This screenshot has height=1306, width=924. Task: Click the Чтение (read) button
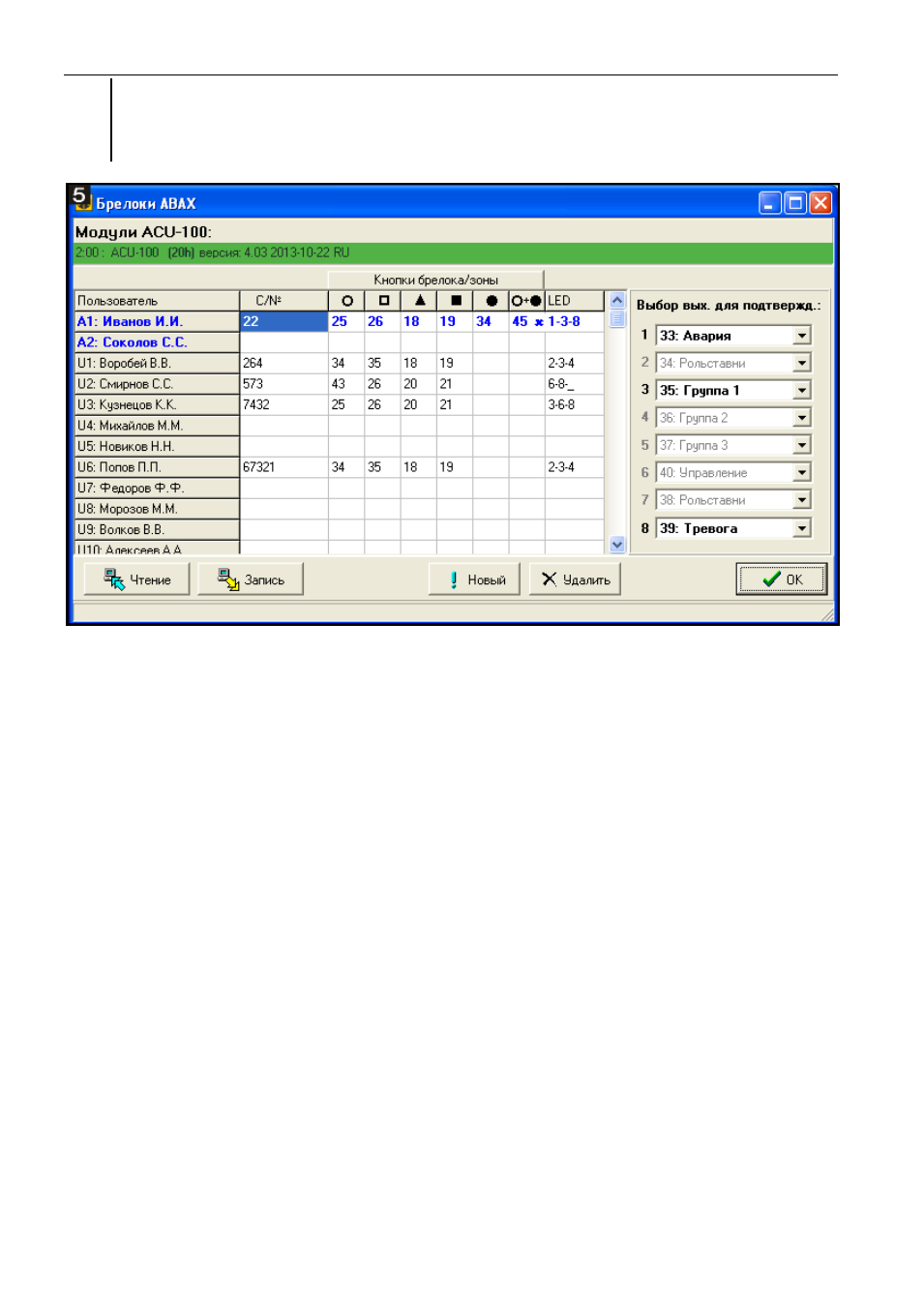pyautogui.click(x=136, y=579)
